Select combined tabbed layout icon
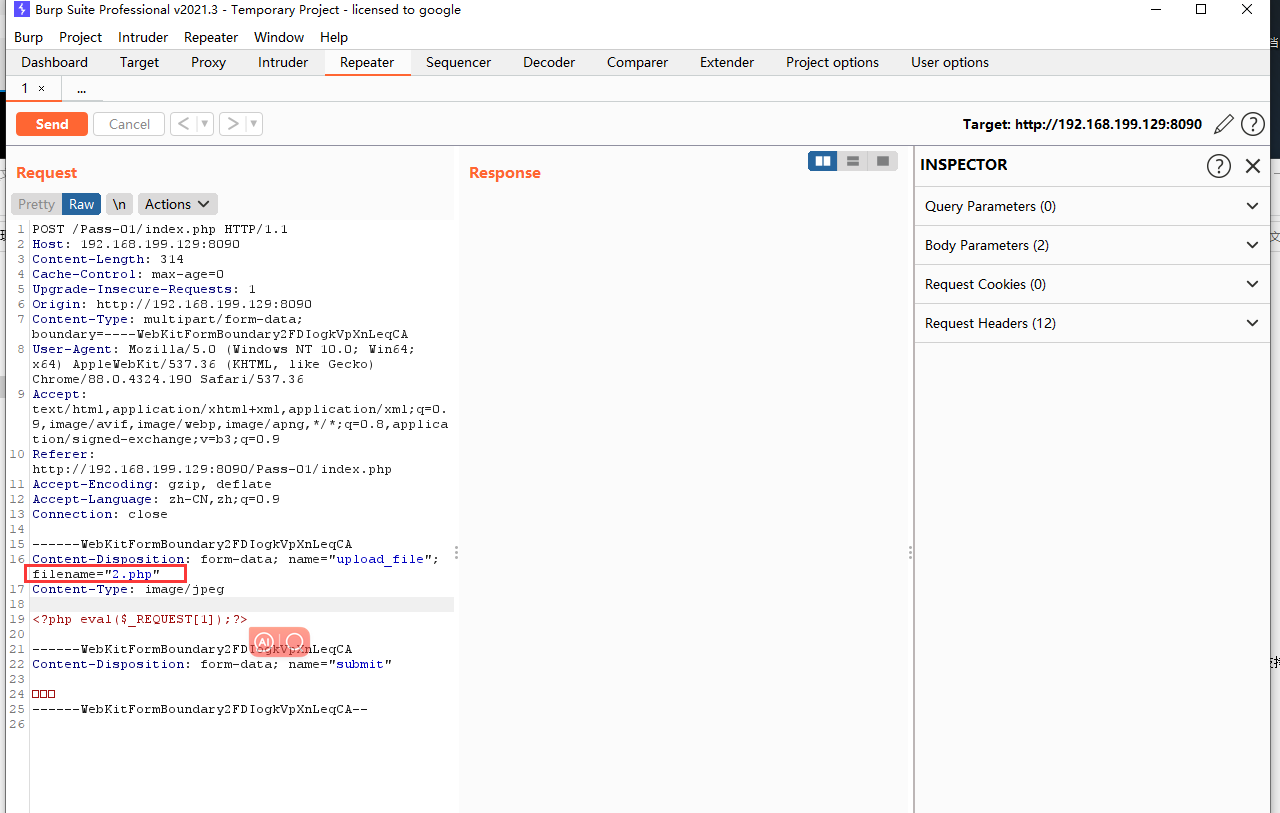This screenshot has height=813, width=1280. coord(883,161)
